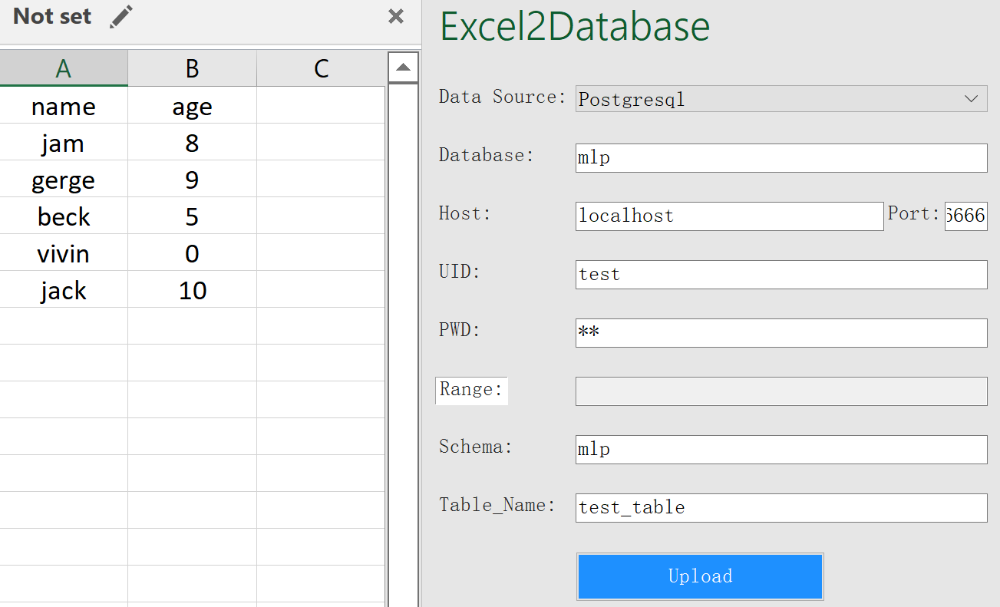Click the Database field containing mlp
The width and height of the screenshot is (1000, 607).
click(x=781, y=157)
